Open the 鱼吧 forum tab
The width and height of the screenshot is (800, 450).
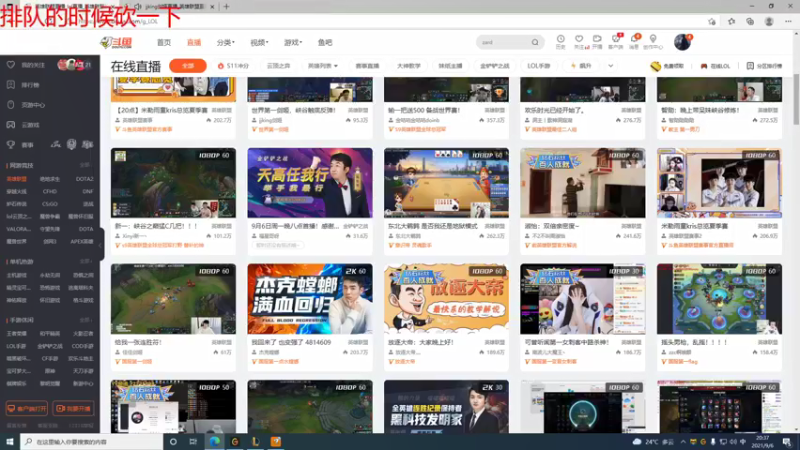click(325, 42)
